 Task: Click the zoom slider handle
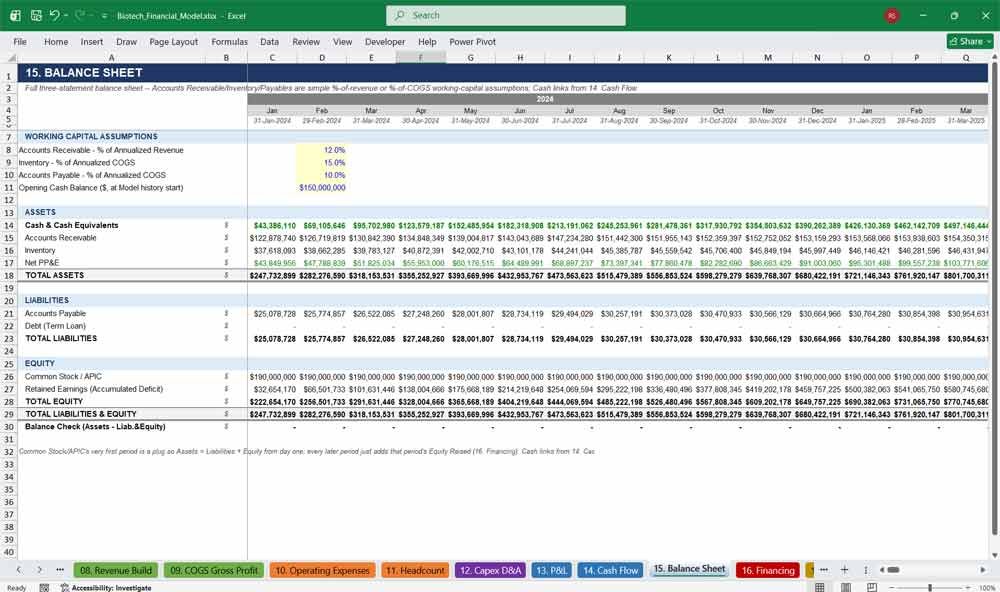coord(930,587)
